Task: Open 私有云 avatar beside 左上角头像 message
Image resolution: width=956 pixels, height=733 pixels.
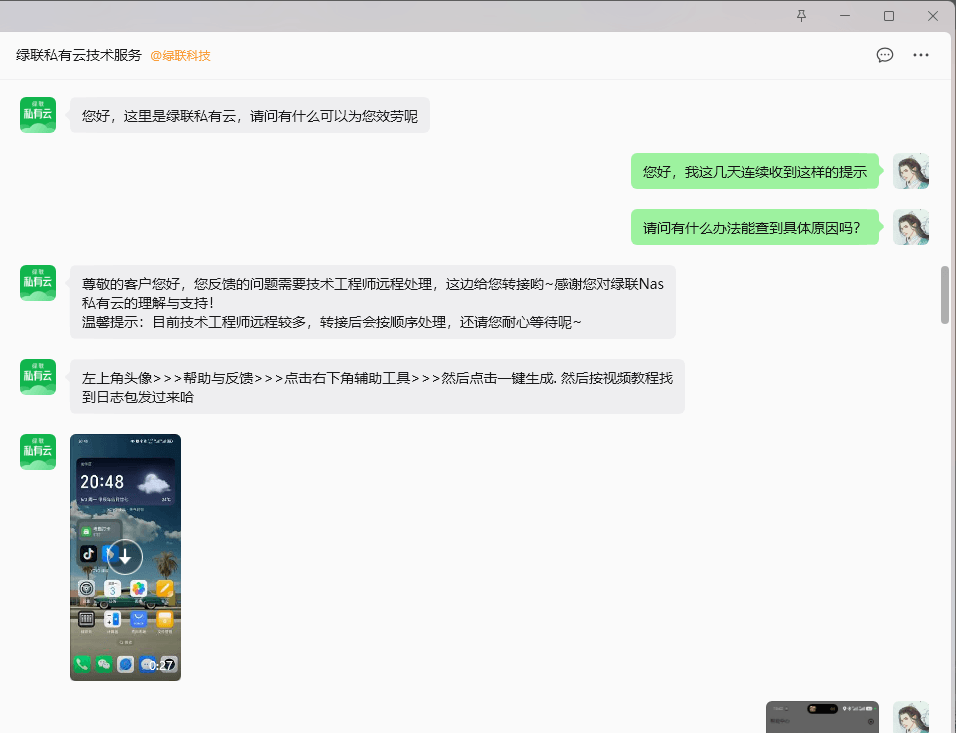Action: pos(38,377)
